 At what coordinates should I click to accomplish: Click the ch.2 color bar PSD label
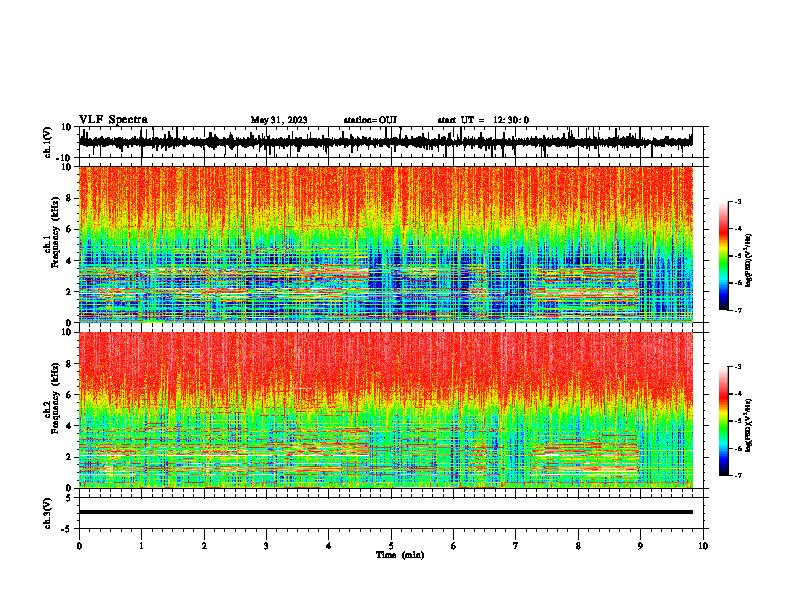(x=749, y=425)
